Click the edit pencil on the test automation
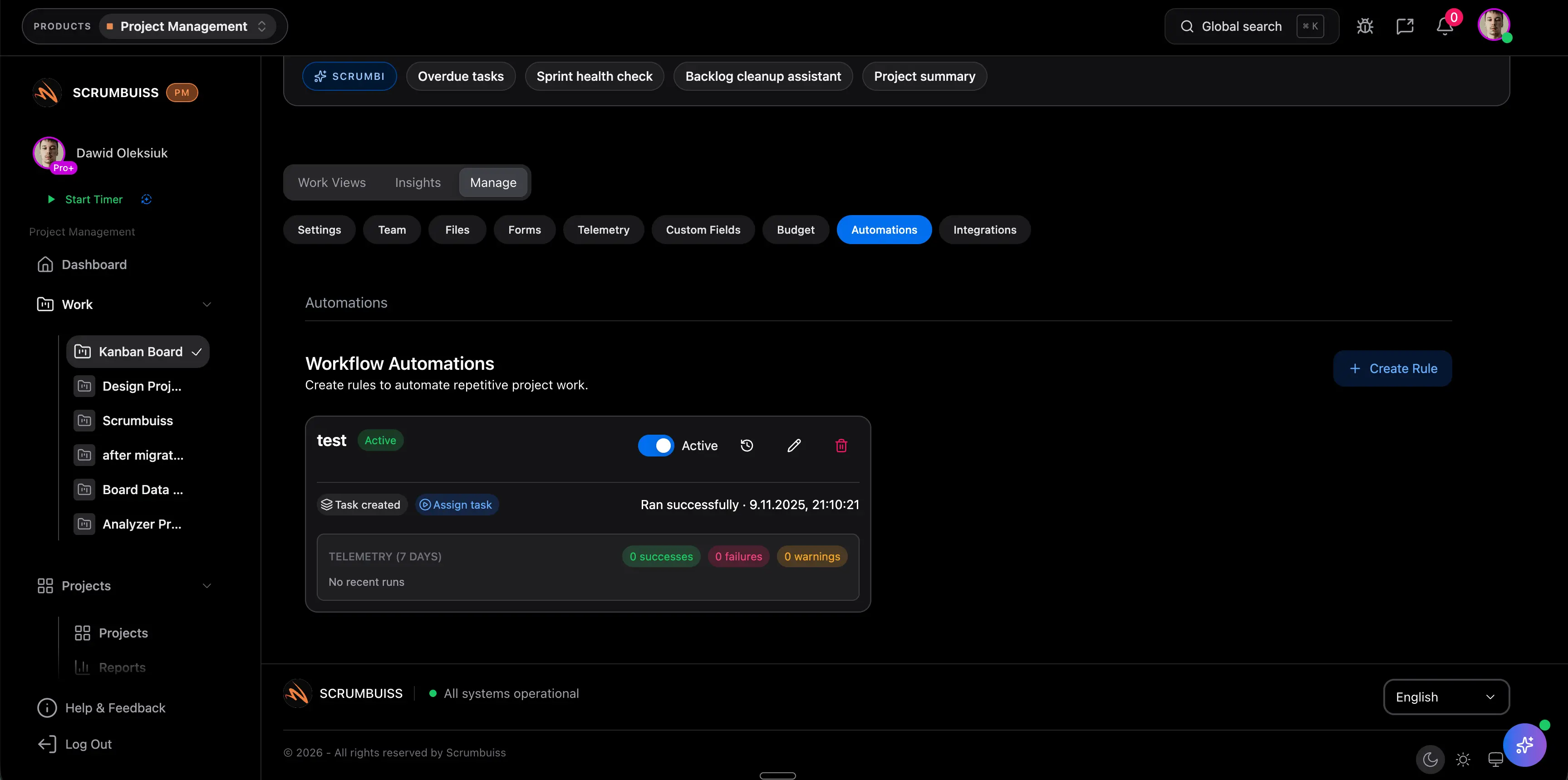Screen dimensions: 1568x780 coord(793,446)
